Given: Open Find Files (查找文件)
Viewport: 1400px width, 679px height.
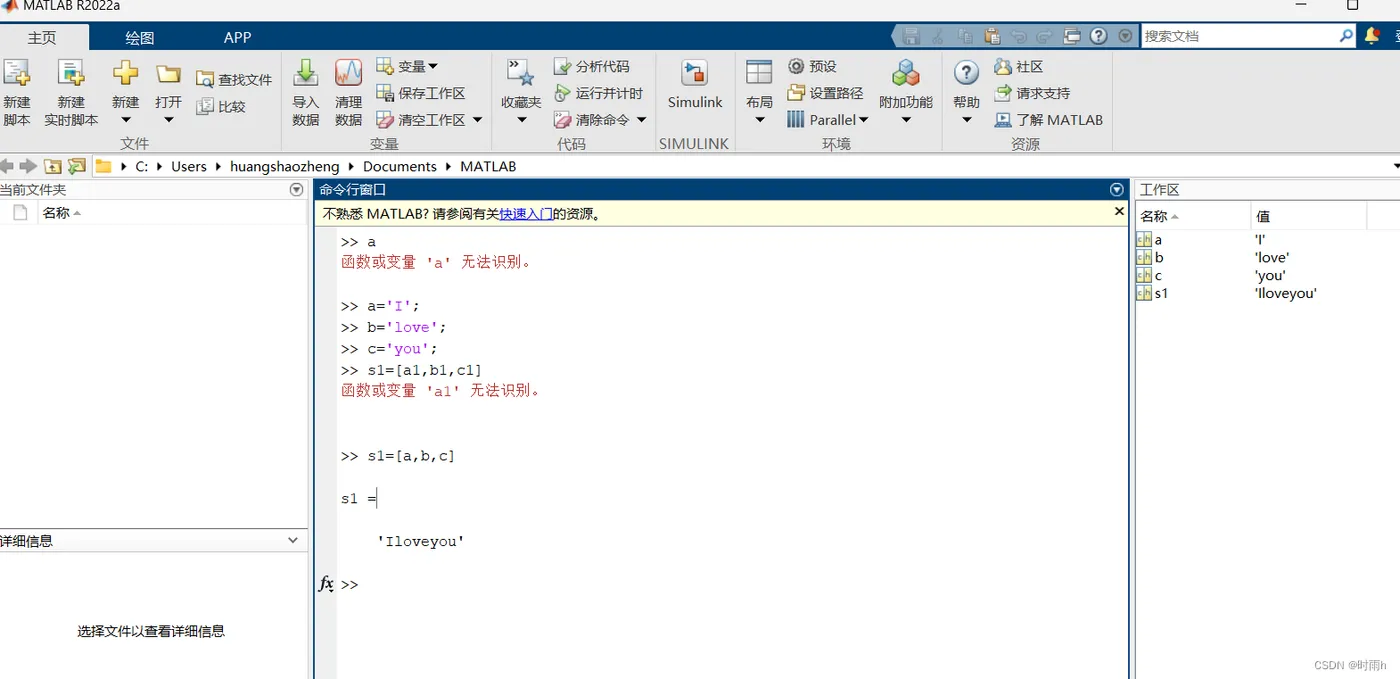Looking at the screenshot, I should [x=234, y=79].
